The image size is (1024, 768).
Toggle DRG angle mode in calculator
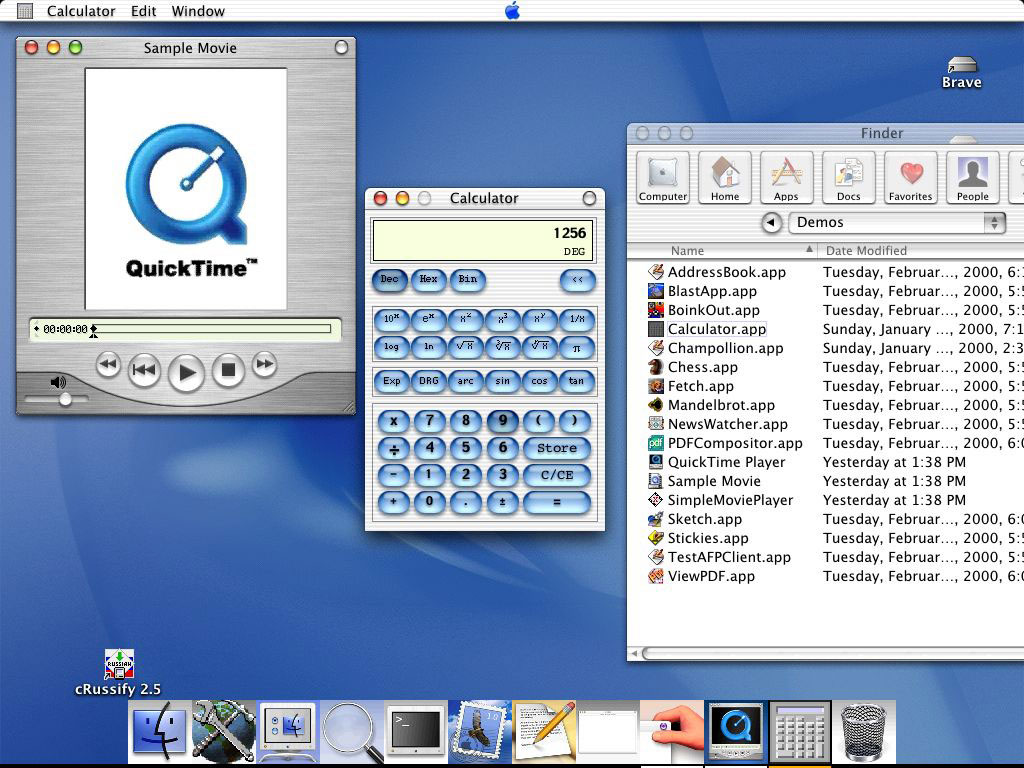click(x=428, y=381)
